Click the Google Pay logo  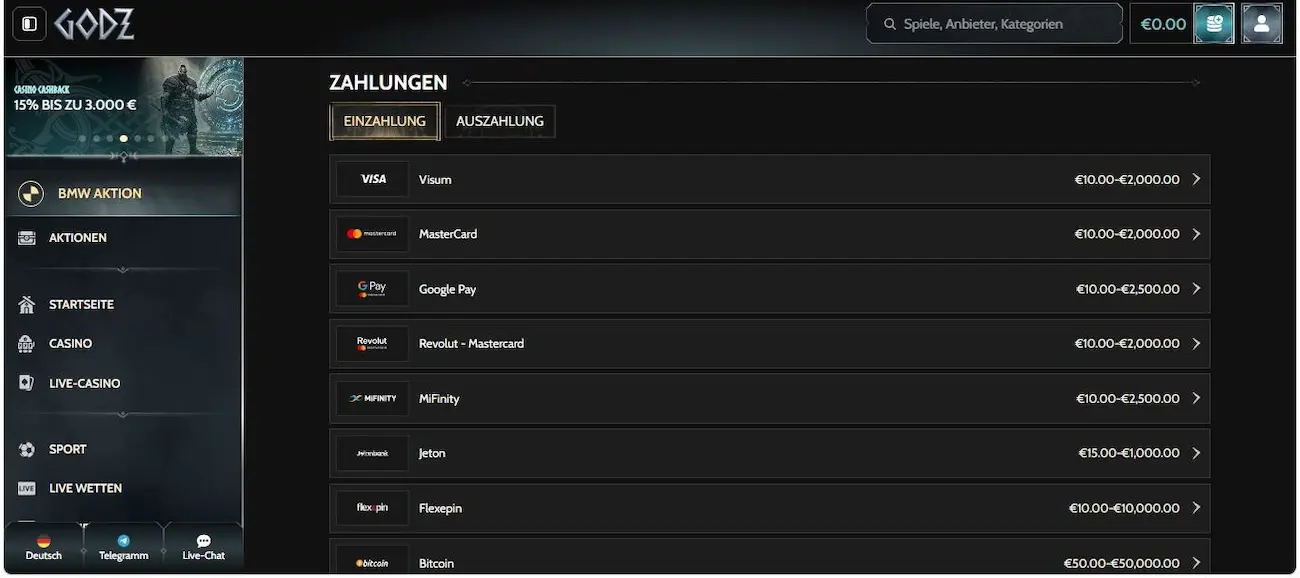click(373, 289)
